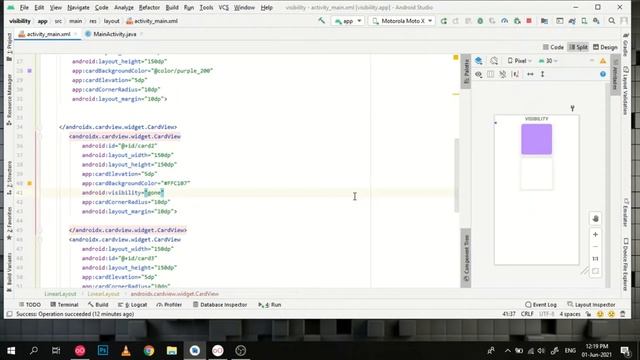Set preview zoom to 1:1

pyautogui.click(x=596, y=258)
